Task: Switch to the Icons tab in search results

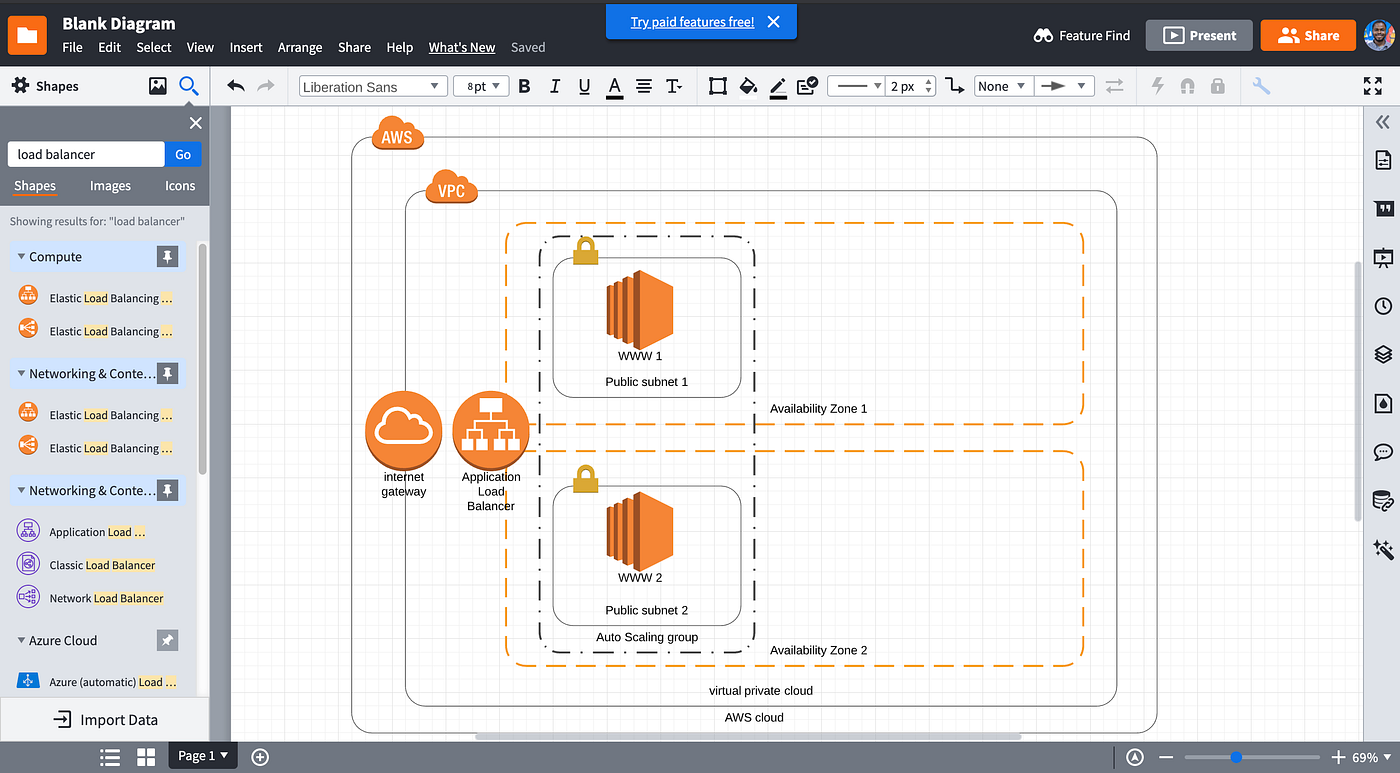Action: click(x=180, y=186)
